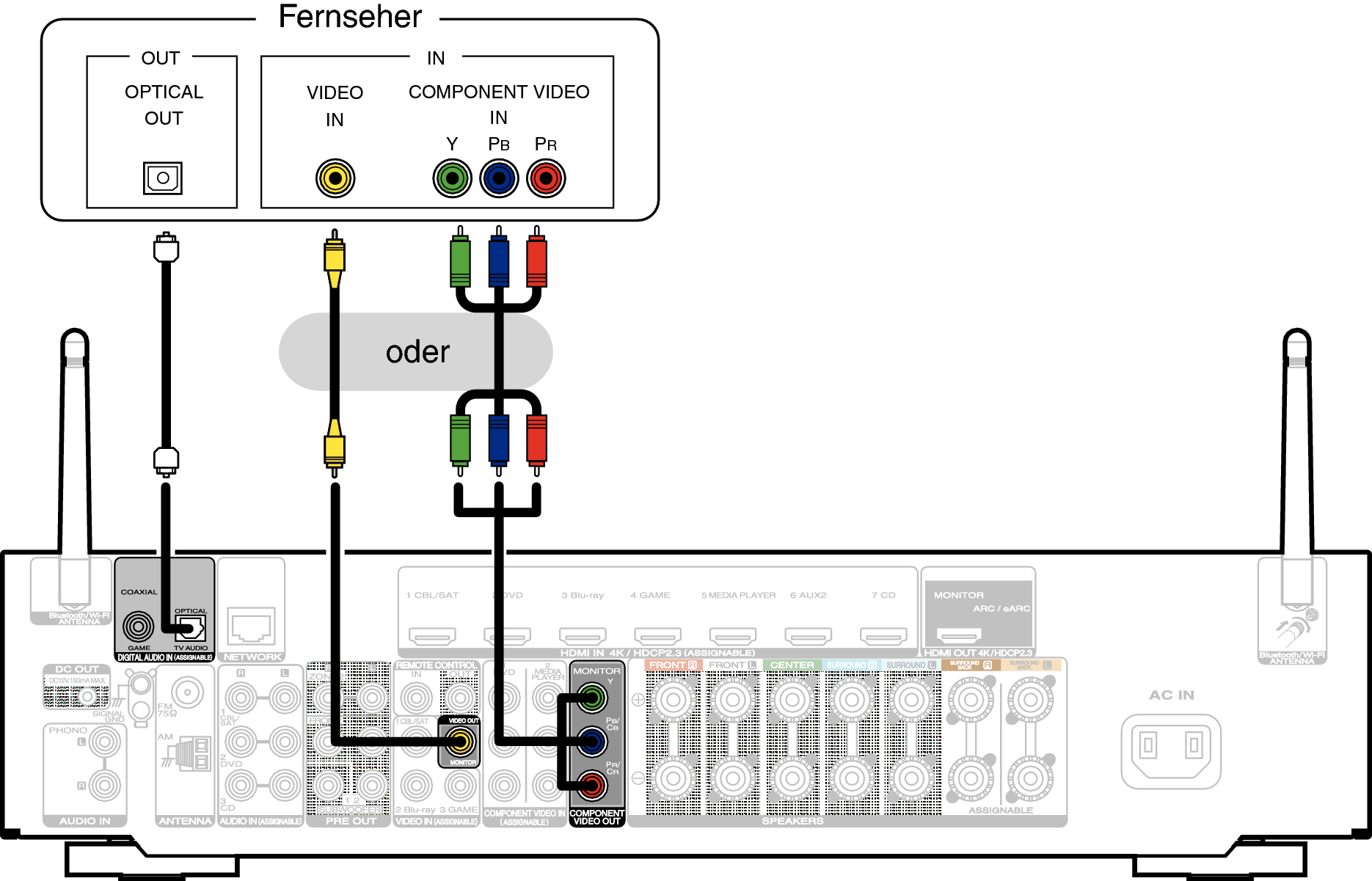Click the upper SURROUND R speaker terminal
1372x881 pixels.
point(852,700)
